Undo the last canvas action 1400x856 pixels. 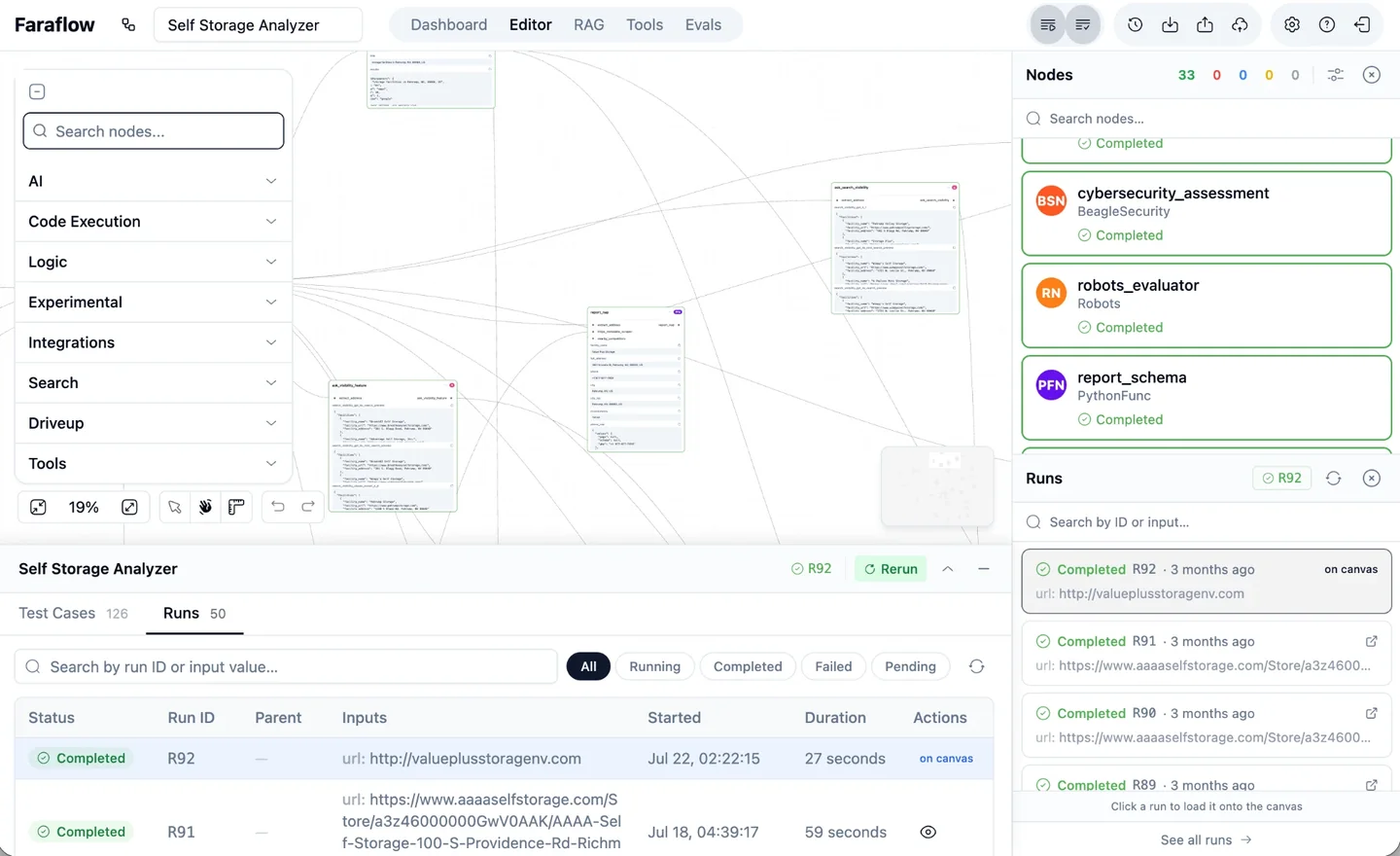(278, 507)
